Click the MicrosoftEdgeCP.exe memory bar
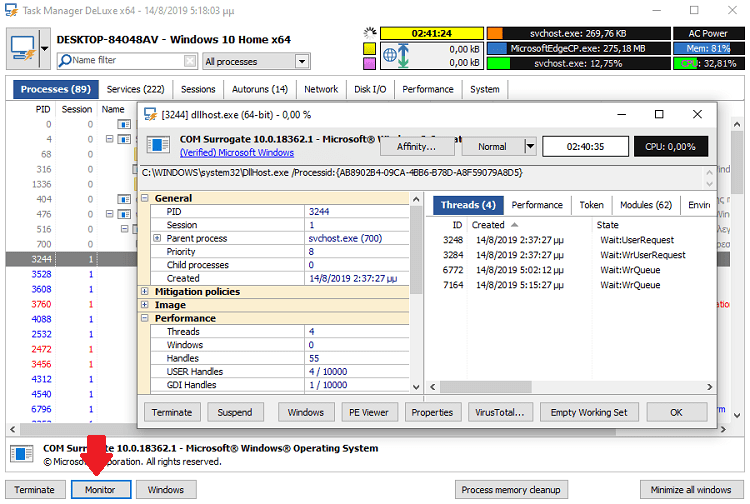 tap(578, 48)
